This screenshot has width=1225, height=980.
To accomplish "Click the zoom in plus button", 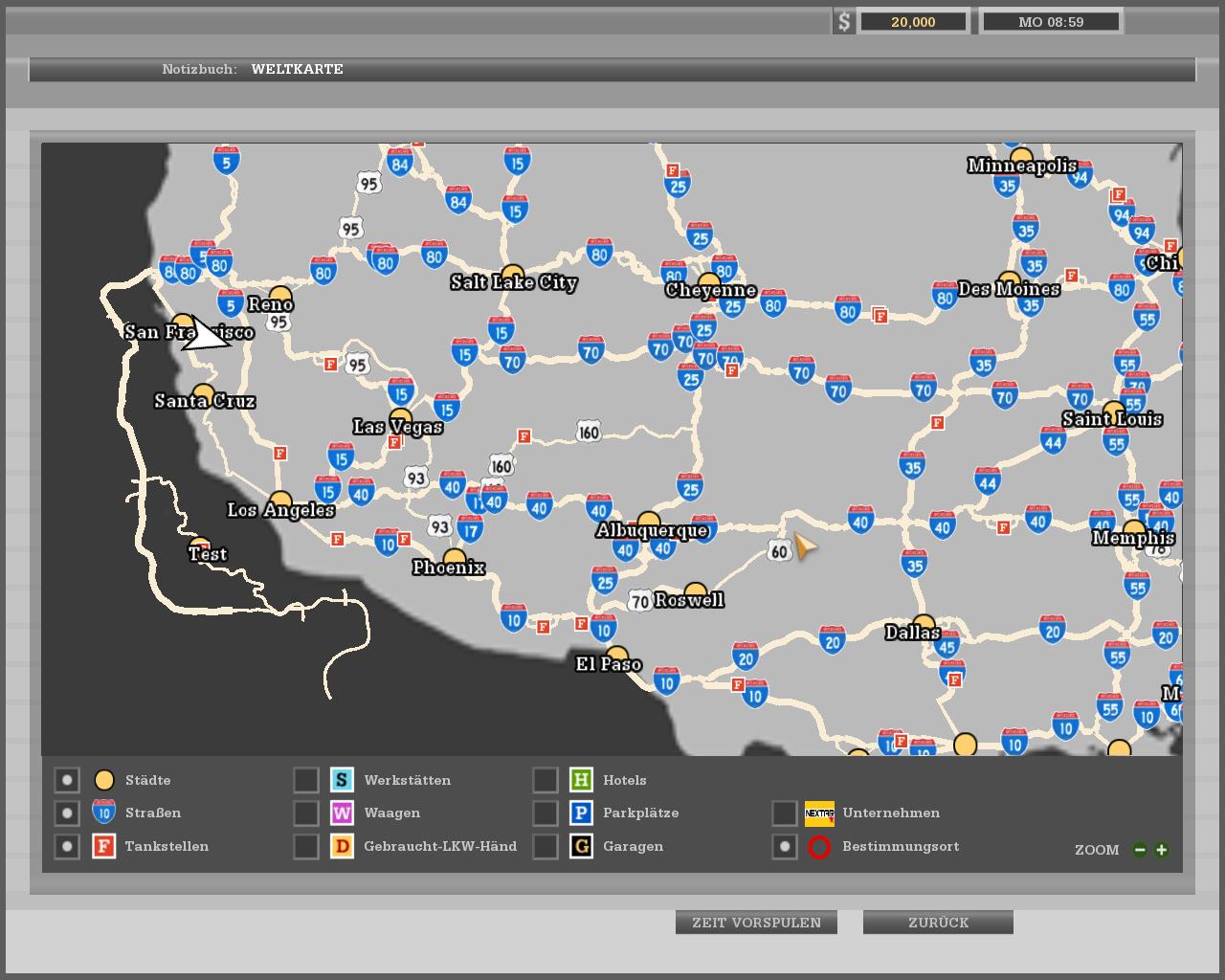I will click(x=1161, y=850).
